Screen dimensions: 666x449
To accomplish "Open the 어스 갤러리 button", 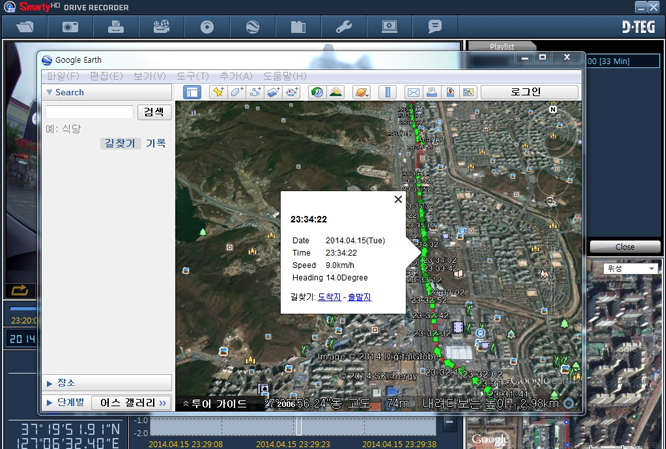I will [132, 402].
